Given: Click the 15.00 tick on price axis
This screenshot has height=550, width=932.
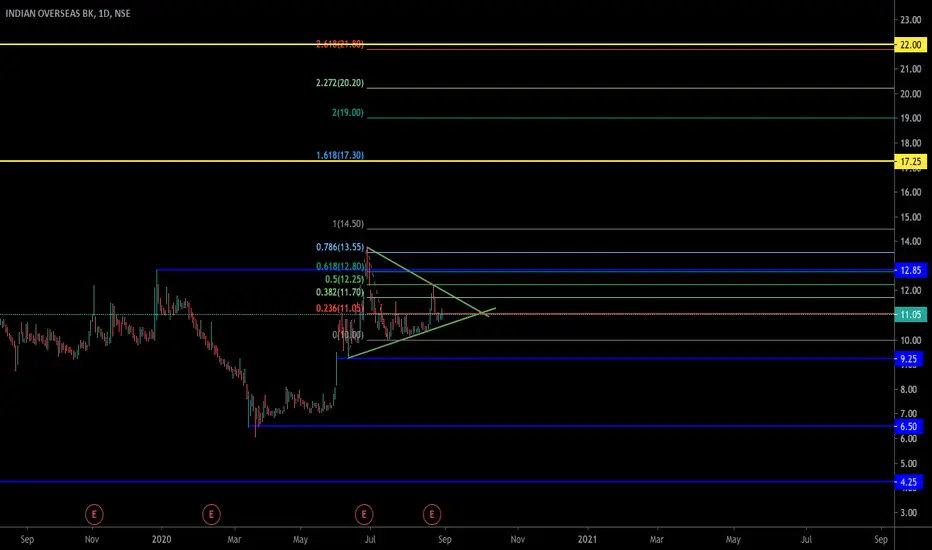Looking at the screenshot, I should coord(910,217).
